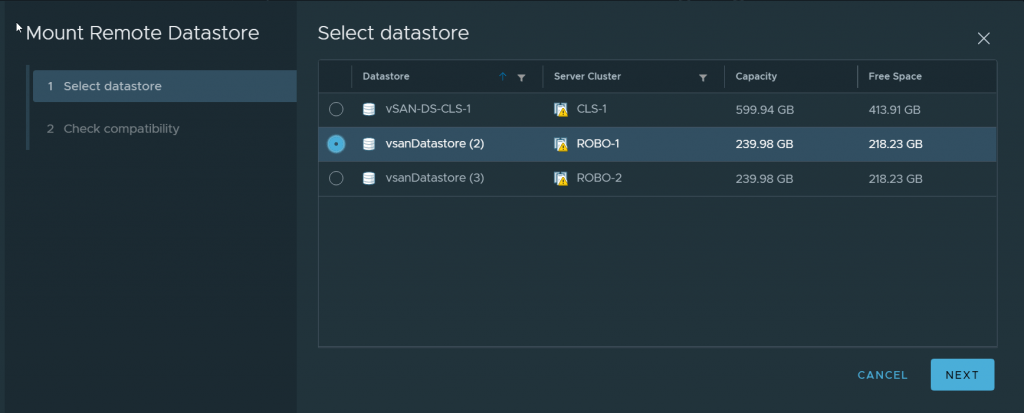Close the Mount Remote Datastore dialog
This screenshot has width=1024, height=413.
tap(983, 39)
